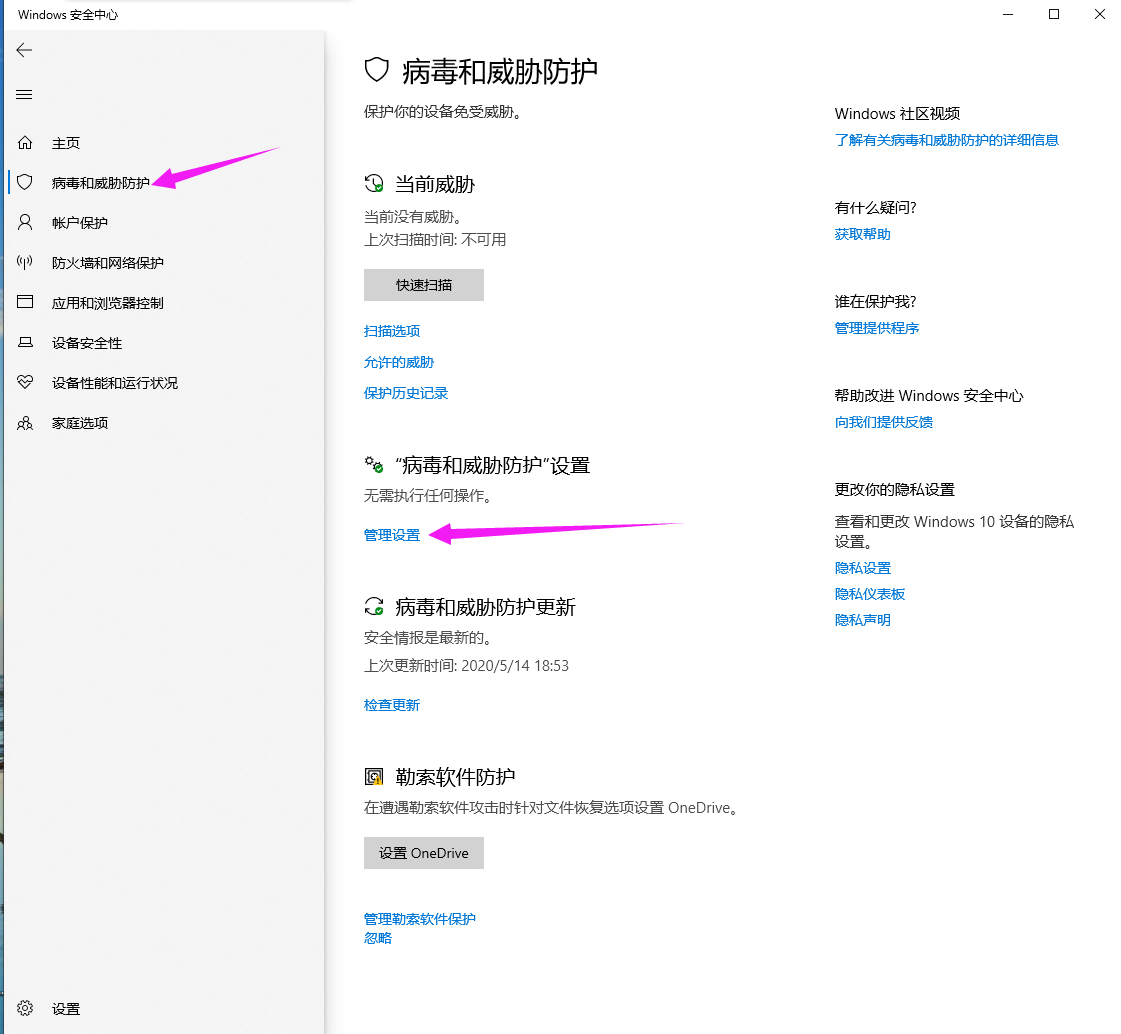The image size is (1121, 1034).
Task: Click the 设置 OneDrive button
Action: [x=424, y=853]
